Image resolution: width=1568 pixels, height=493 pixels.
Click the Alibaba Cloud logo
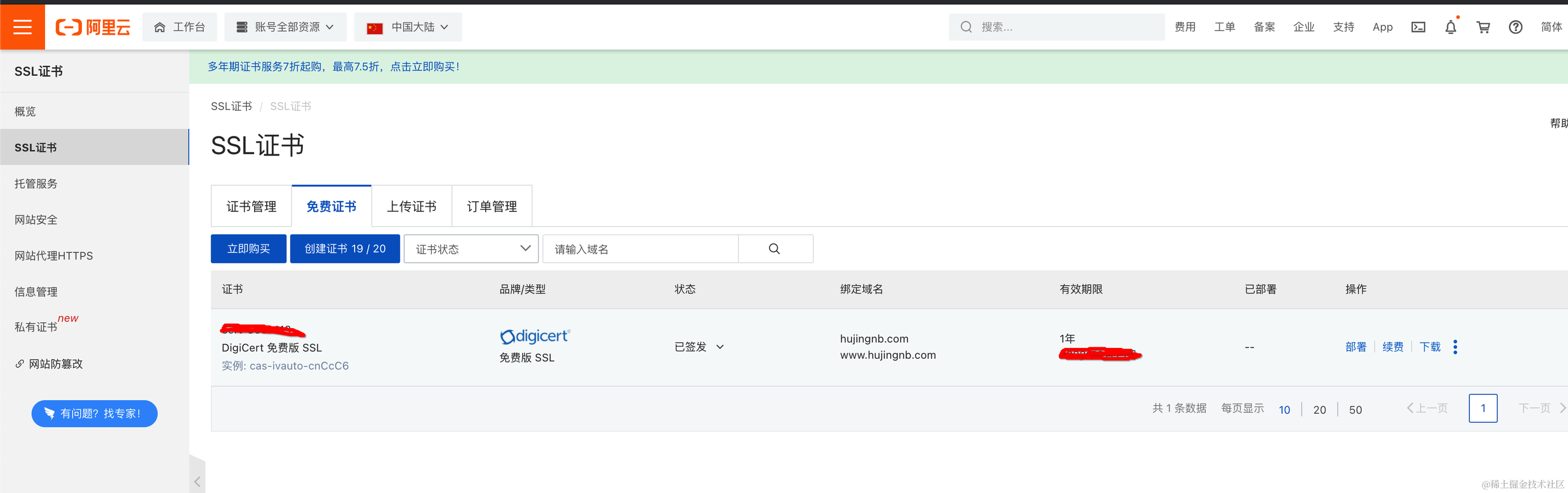(93, 27)
